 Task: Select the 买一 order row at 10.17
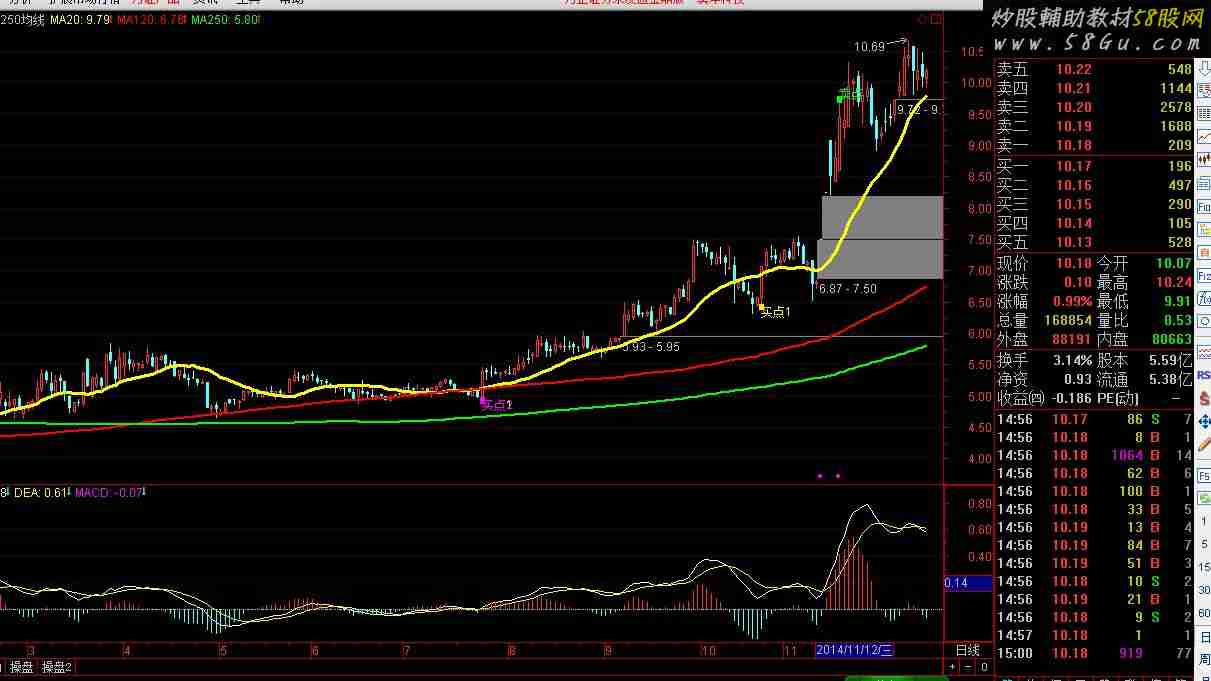coord(1095,167)
